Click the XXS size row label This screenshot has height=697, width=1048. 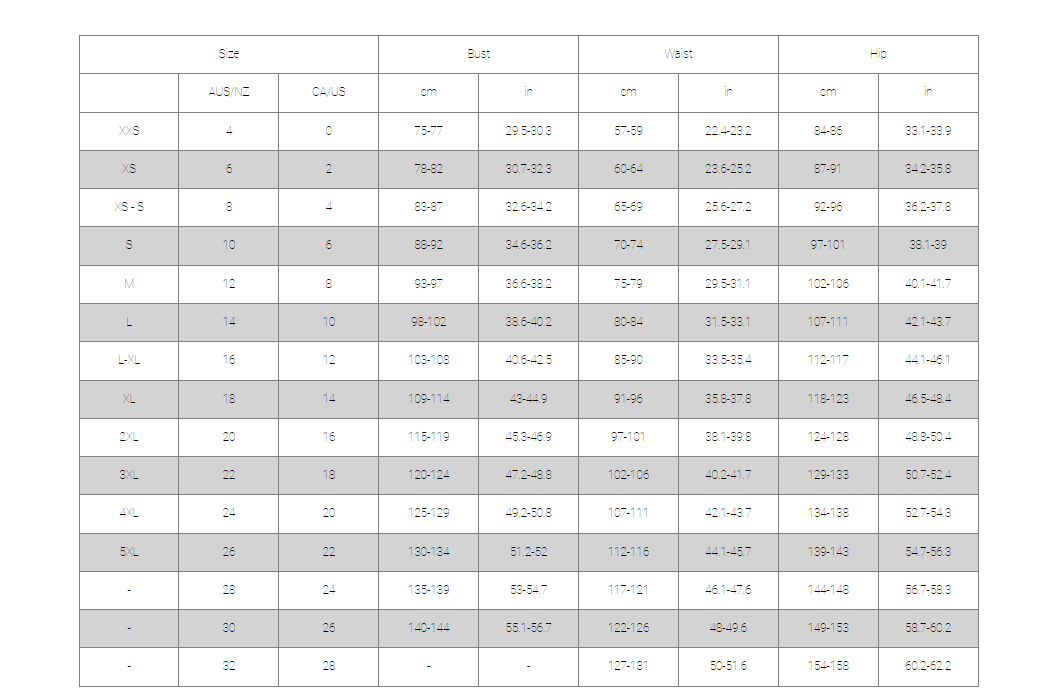129,131
